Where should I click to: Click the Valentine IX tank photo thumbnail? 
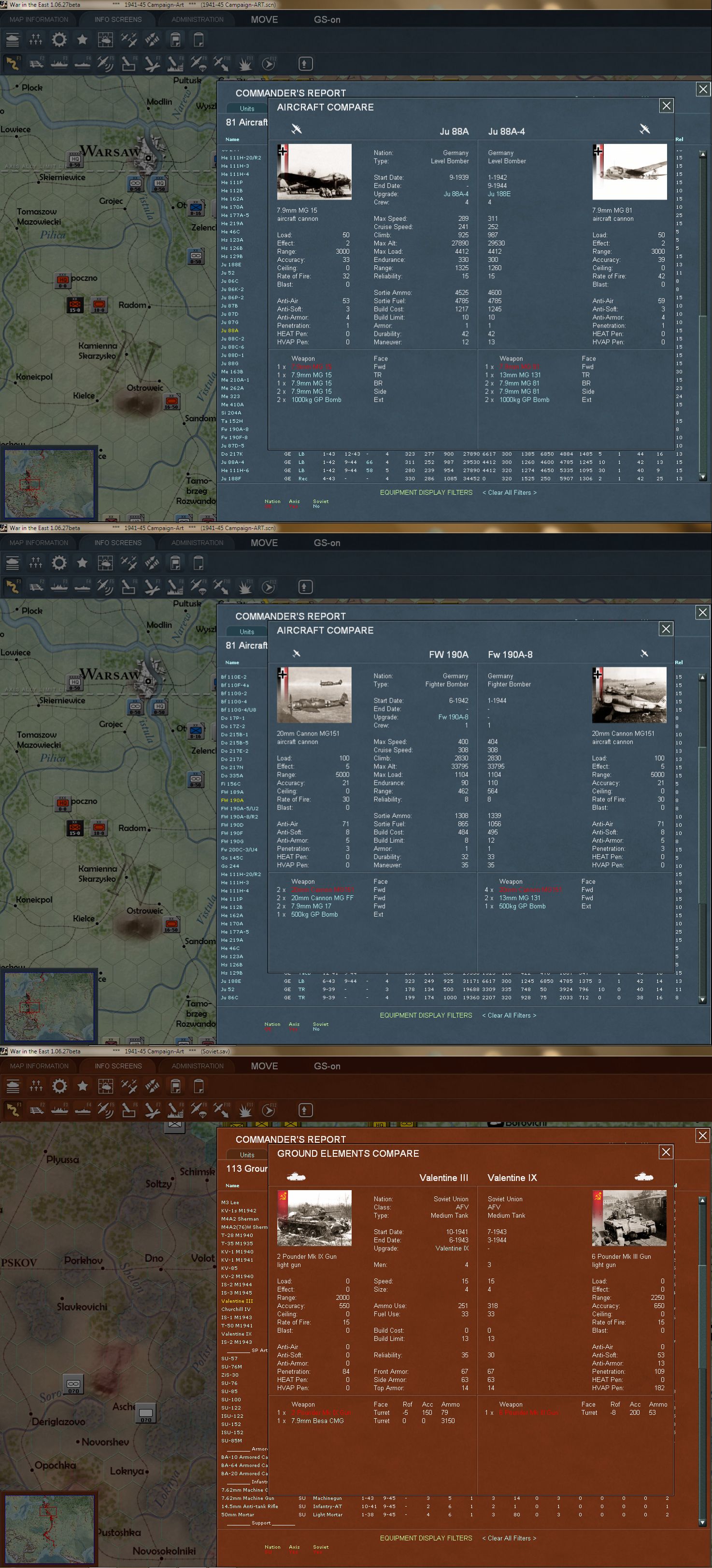point(629,1218)
